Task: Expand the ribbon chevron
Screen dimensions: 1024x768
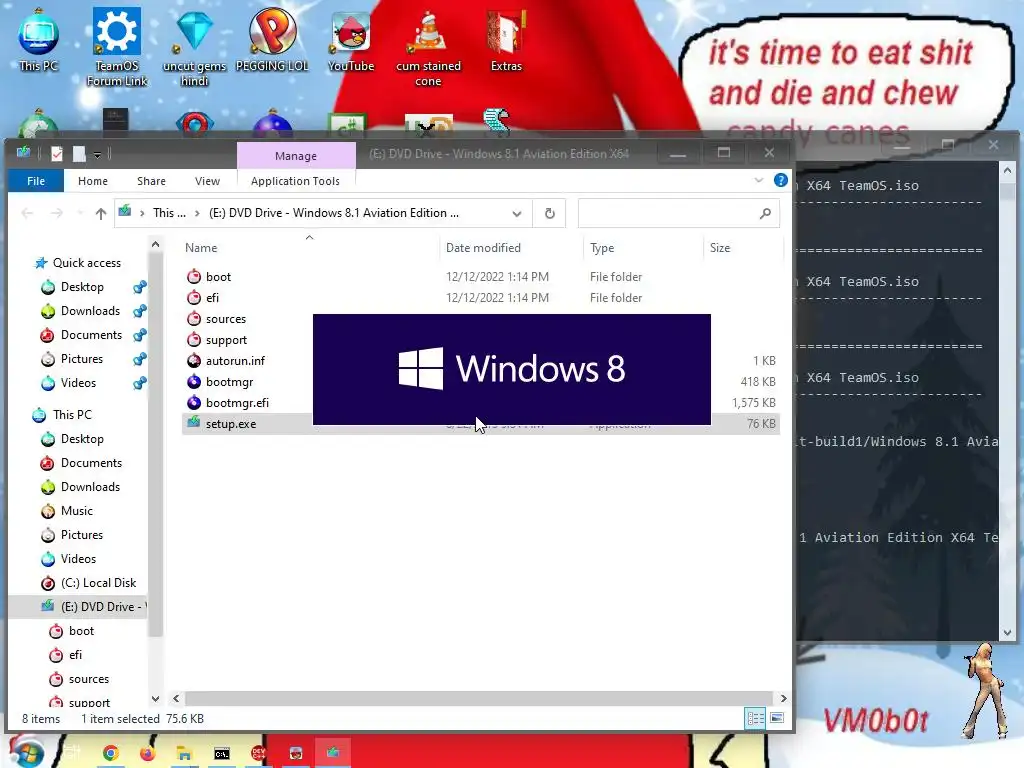Action: (x=758, y=180)
